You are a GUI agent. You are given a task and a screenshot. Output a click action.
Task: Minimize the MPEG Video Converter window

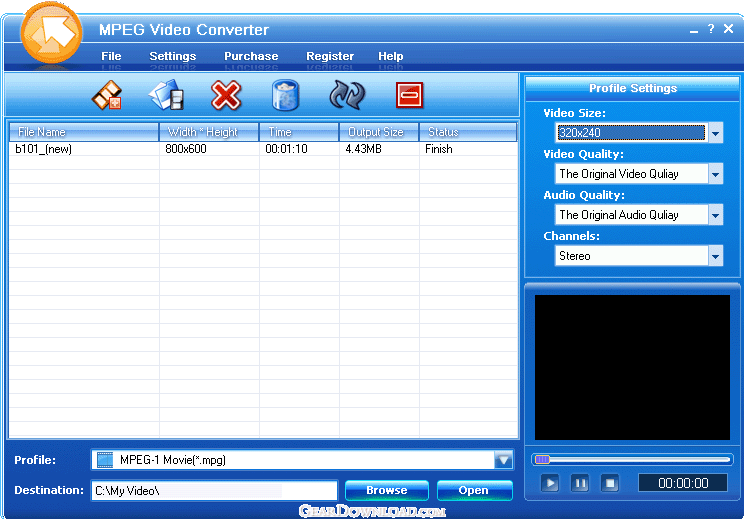(x=694, y=30)
